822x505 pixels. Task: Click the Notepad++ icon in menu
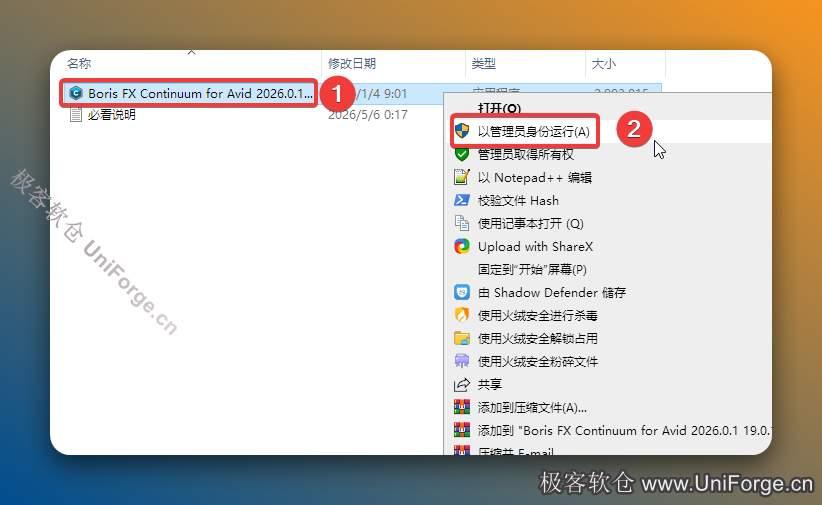pos(462,177)
